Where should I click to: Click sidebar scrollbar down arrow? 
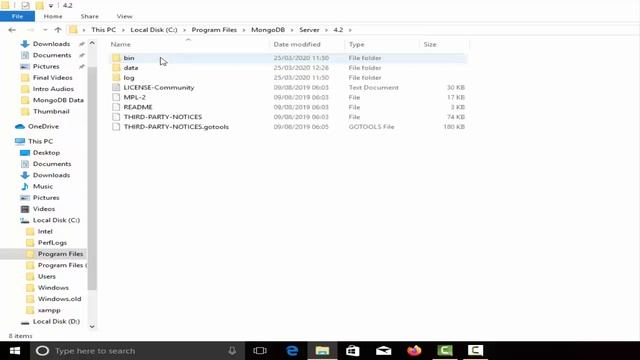coord(92,326)
